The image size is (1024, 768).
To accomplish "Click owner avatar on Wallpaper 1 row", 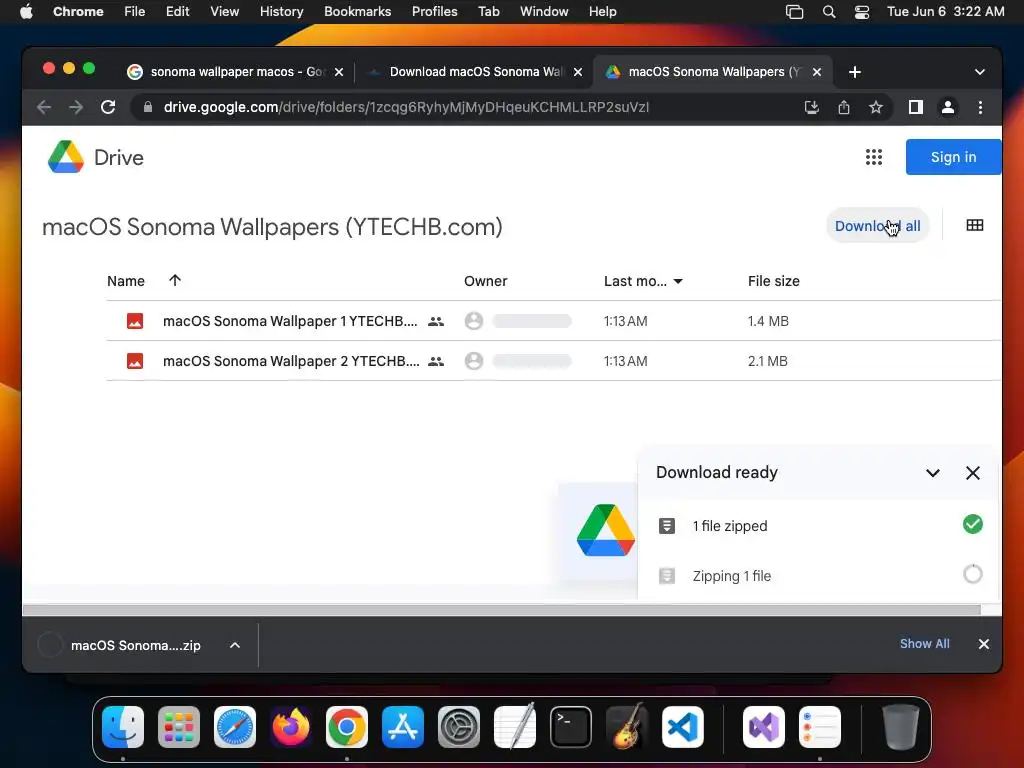I will pos(474,321).
